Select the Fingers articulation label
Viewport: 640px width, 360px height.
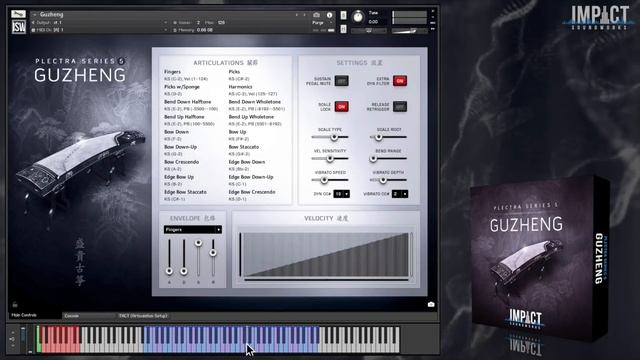[x=172, y=72]
